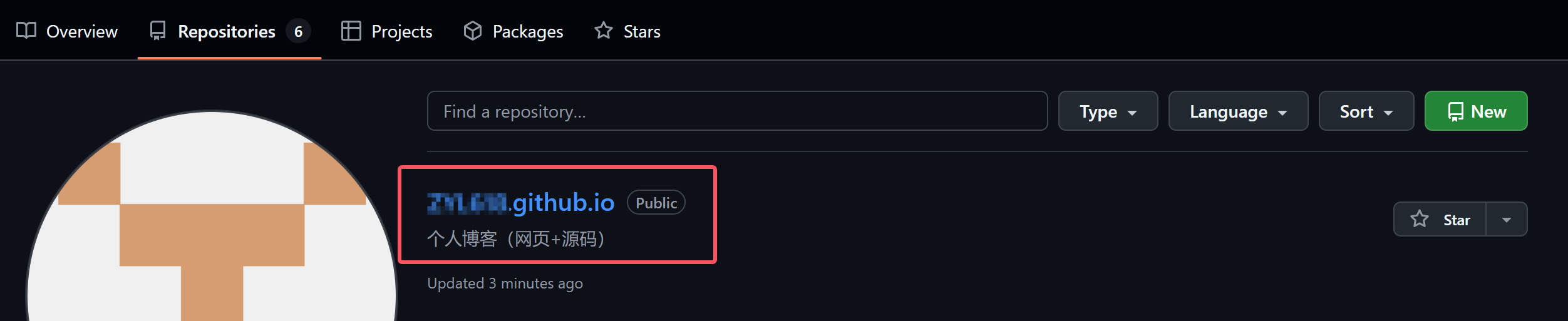Click the repository count badge showing 6
The image size is (1568, 321).
(298, 31)
